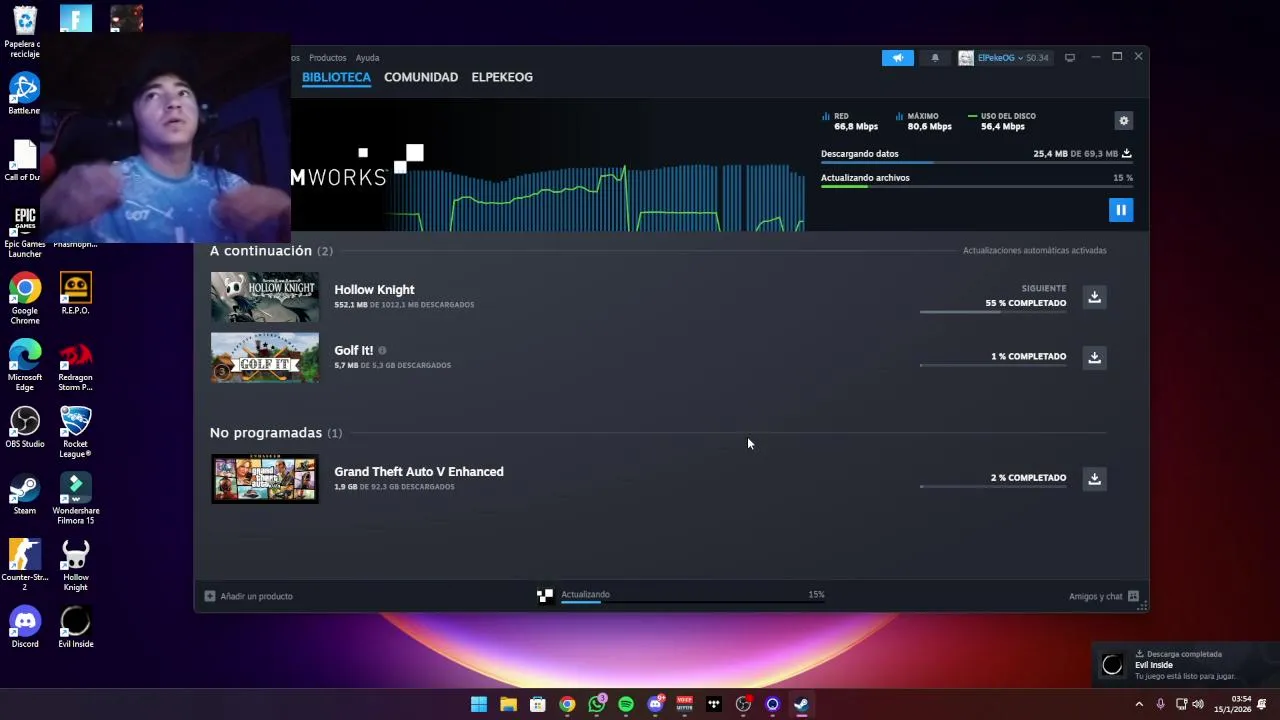This screenshot has width=1280, height=720.
Task: Click the network activity download graph
Action: tap(596, 198)
